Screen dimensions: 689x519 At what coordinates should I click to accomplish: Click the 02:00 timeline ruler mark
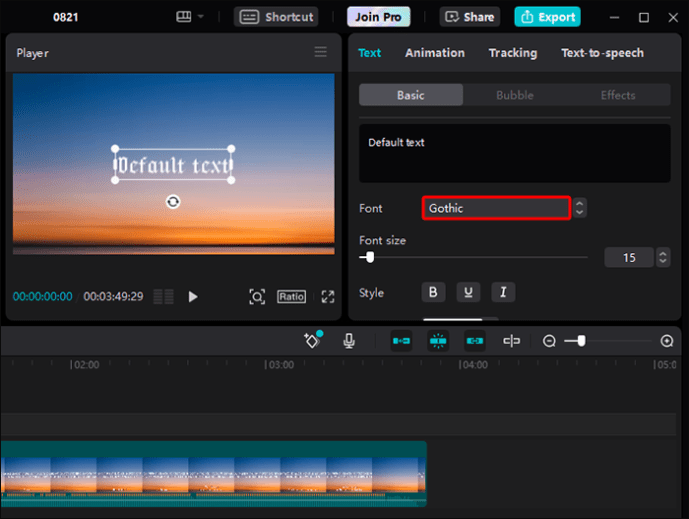pyautogui.click(x=85, y=365)
